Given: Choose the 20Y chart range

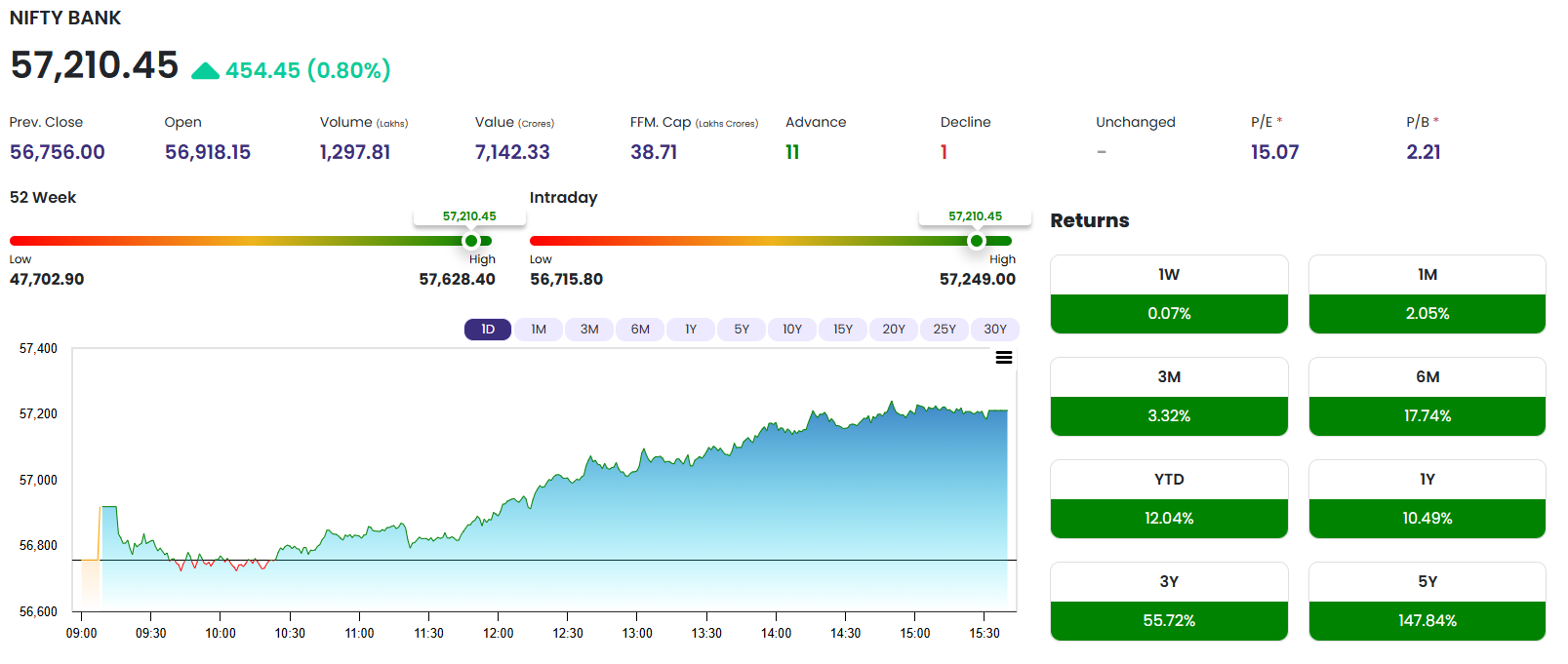Looking at the screenshot, I should 894,330.
